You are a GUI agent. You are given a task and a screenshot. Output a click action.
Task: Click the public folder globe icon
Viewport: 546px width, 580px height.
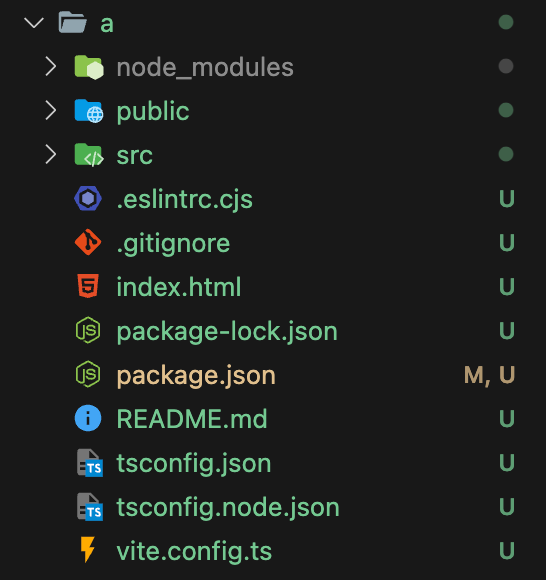pos(89,111)
